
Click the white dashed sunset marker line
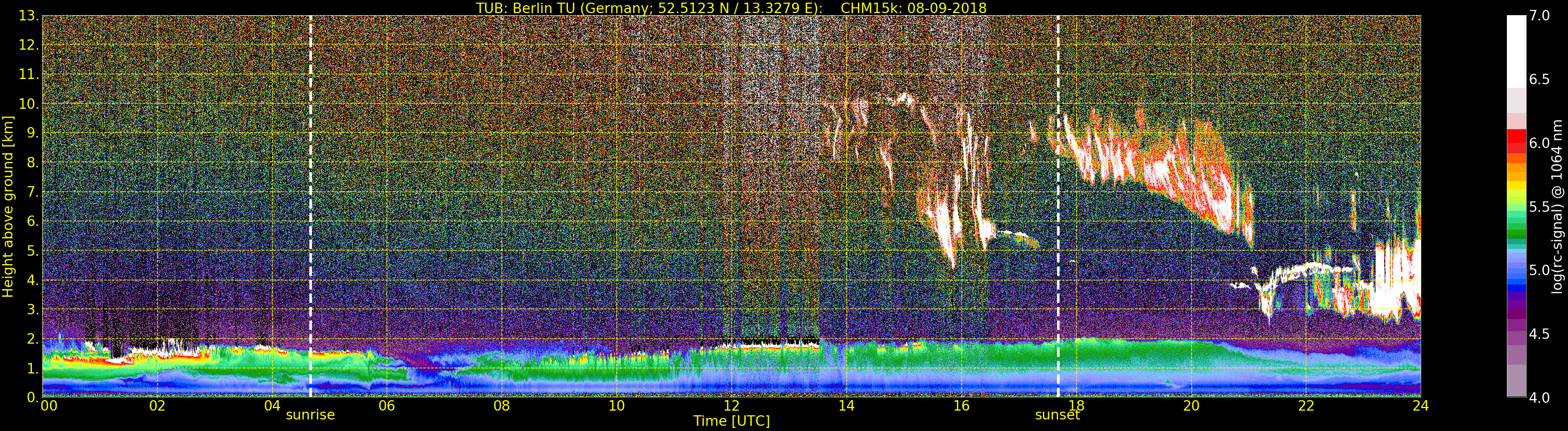click(1058, 206)
